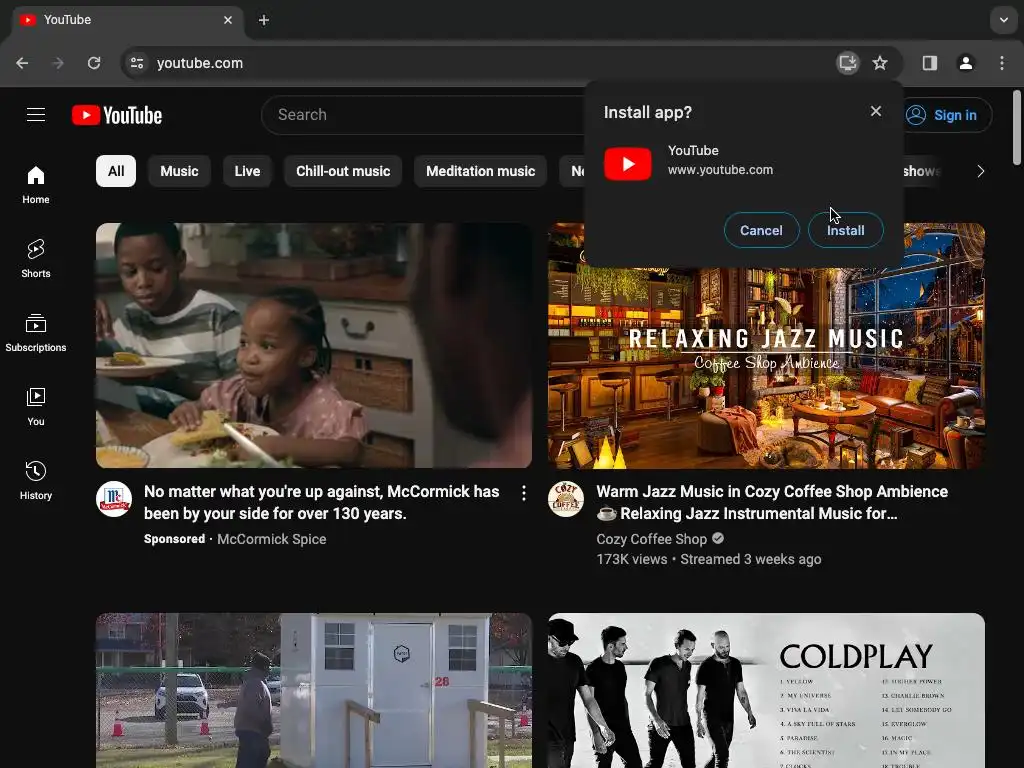Viewport: 1024px width, 768px height.
Task: Dismiss the Install app dialog with X
Action: coord(876,112)
